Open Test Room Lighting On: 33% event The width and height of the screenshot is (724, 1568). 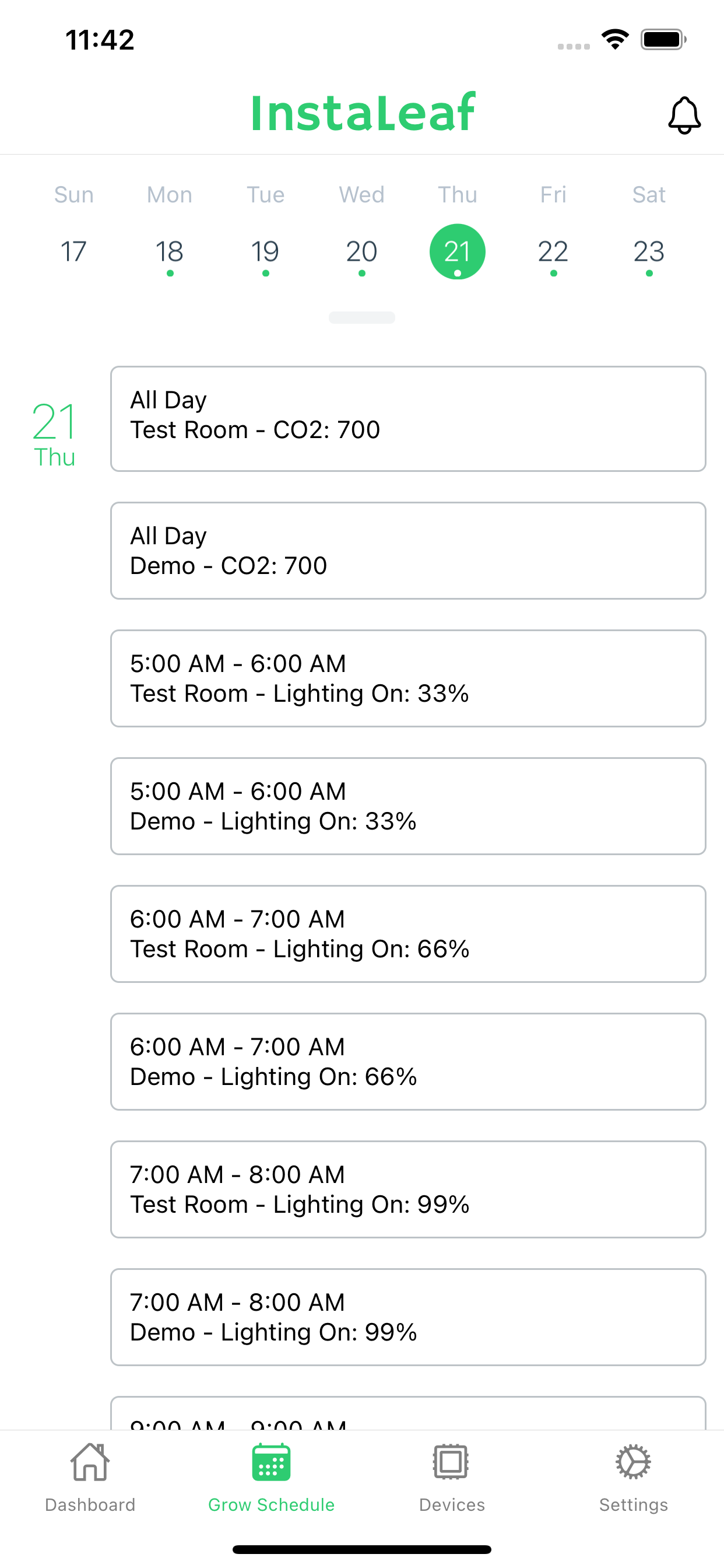(408, 678)
